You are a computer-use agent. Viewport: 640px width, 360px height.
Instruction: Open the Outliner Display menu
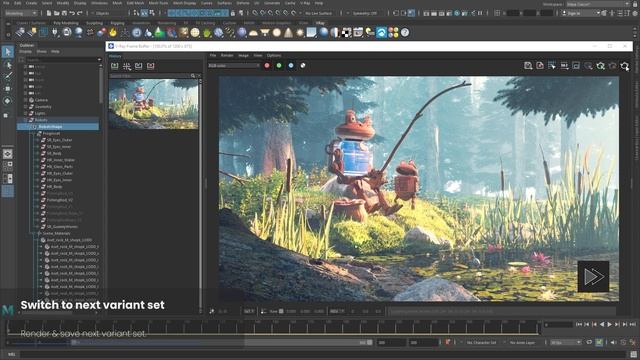[25, 51]
